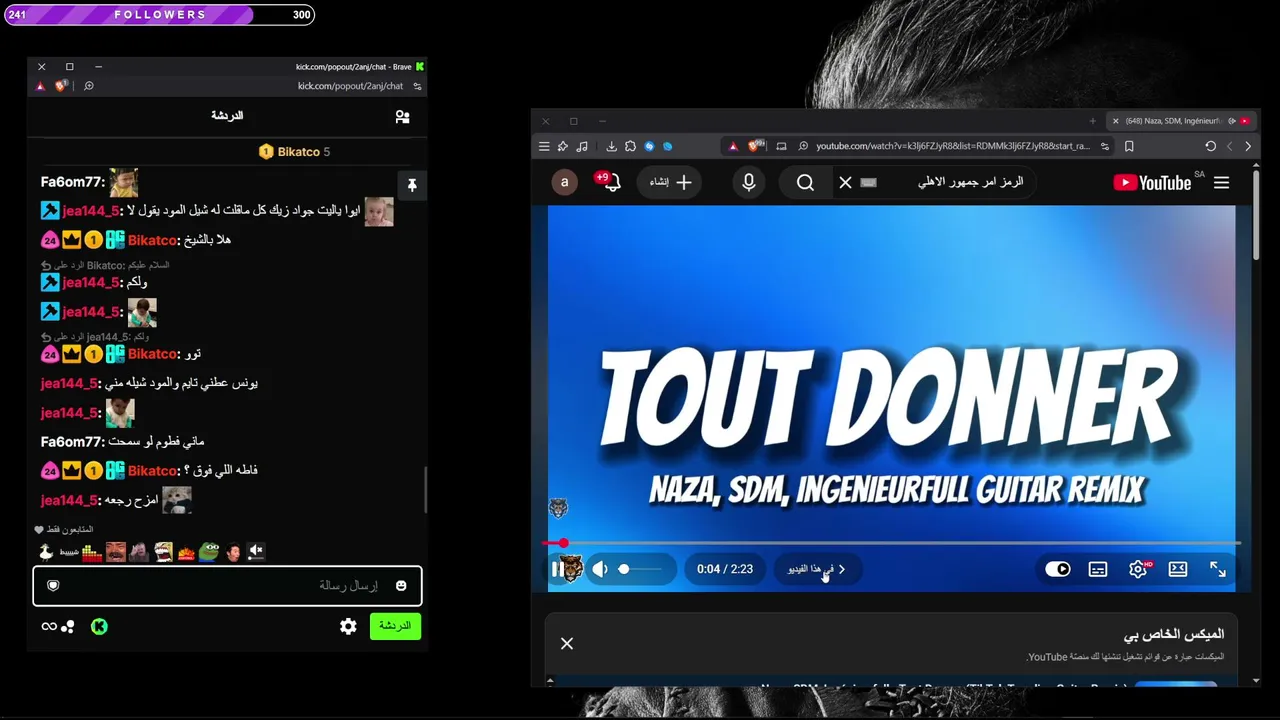The width and height of the screenshot is (1280, 720).
Task: Click the infinity points icon below chat
Action: pos(49,627)
